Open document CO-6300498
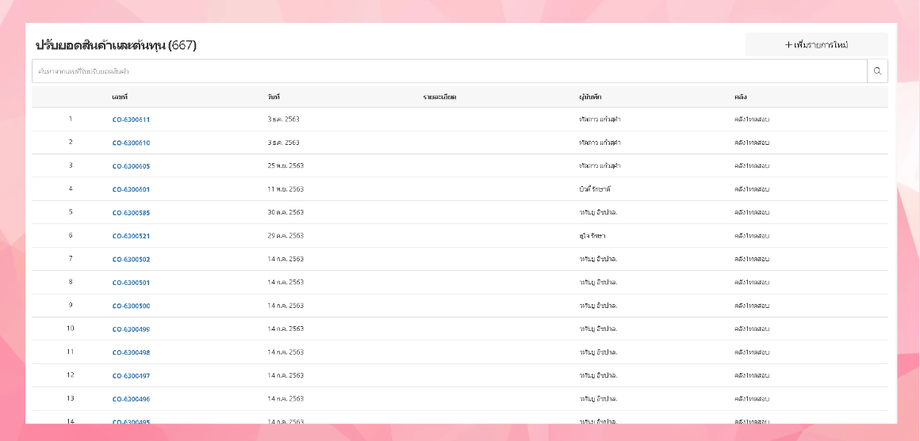 131,352
